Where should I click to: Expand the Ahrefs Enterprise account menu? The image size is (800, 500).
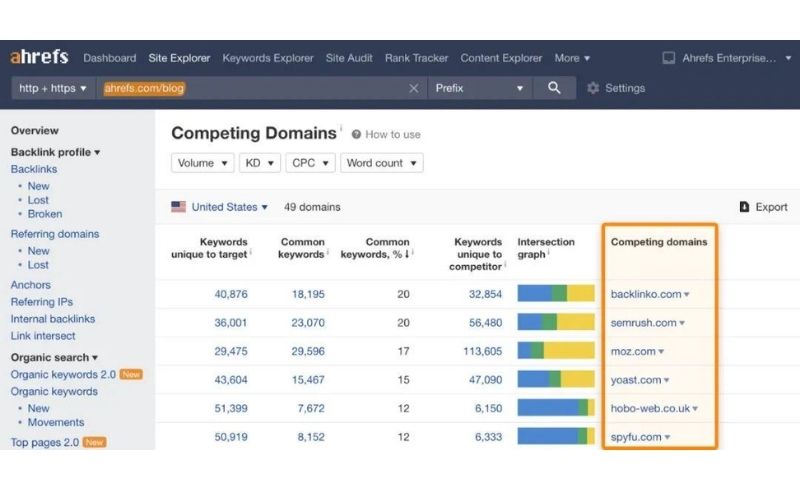pyautogui.click(x=788, y=58)
